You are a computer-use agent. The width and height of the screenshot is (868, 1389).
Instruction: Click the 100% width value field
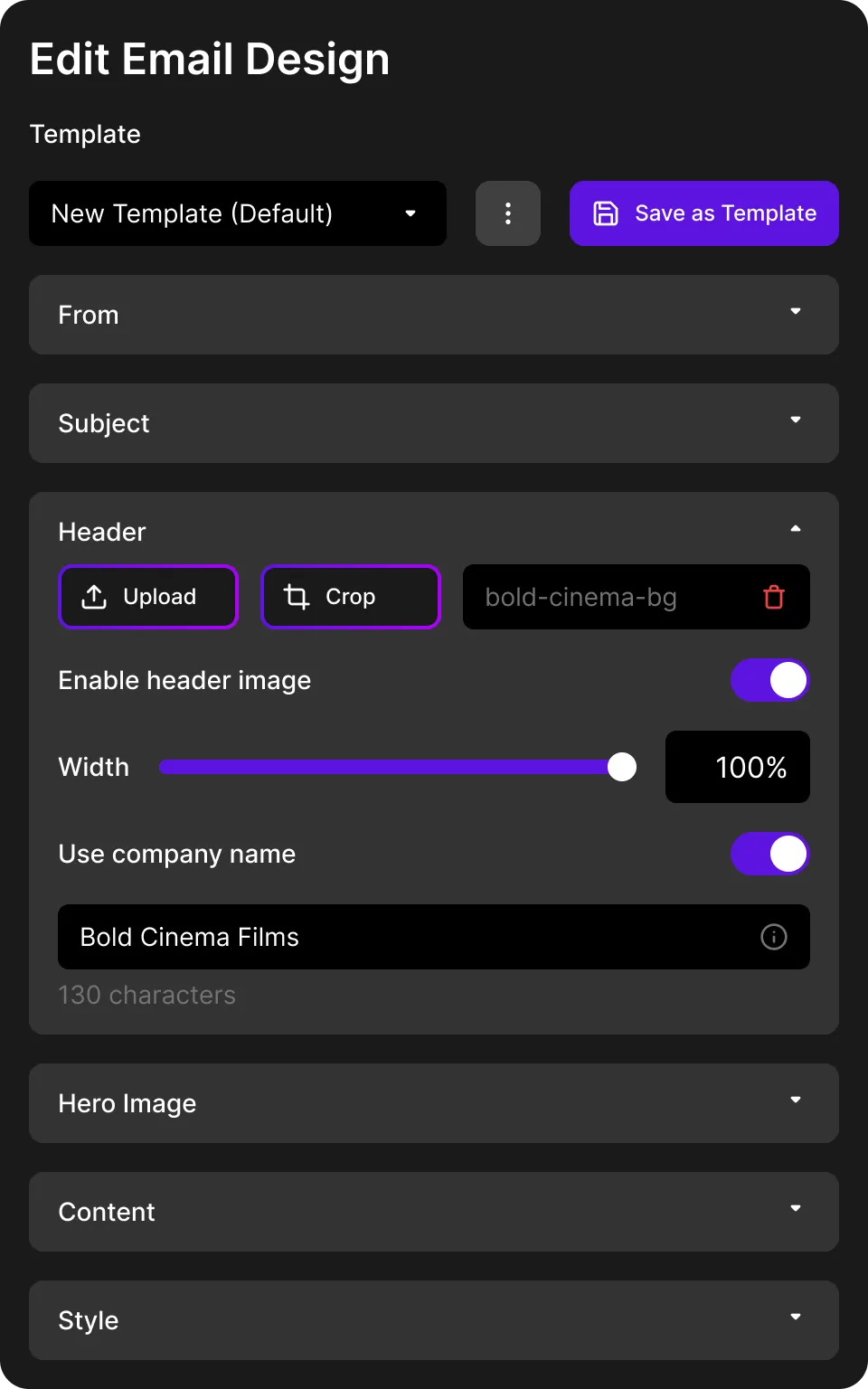point(738,767)
